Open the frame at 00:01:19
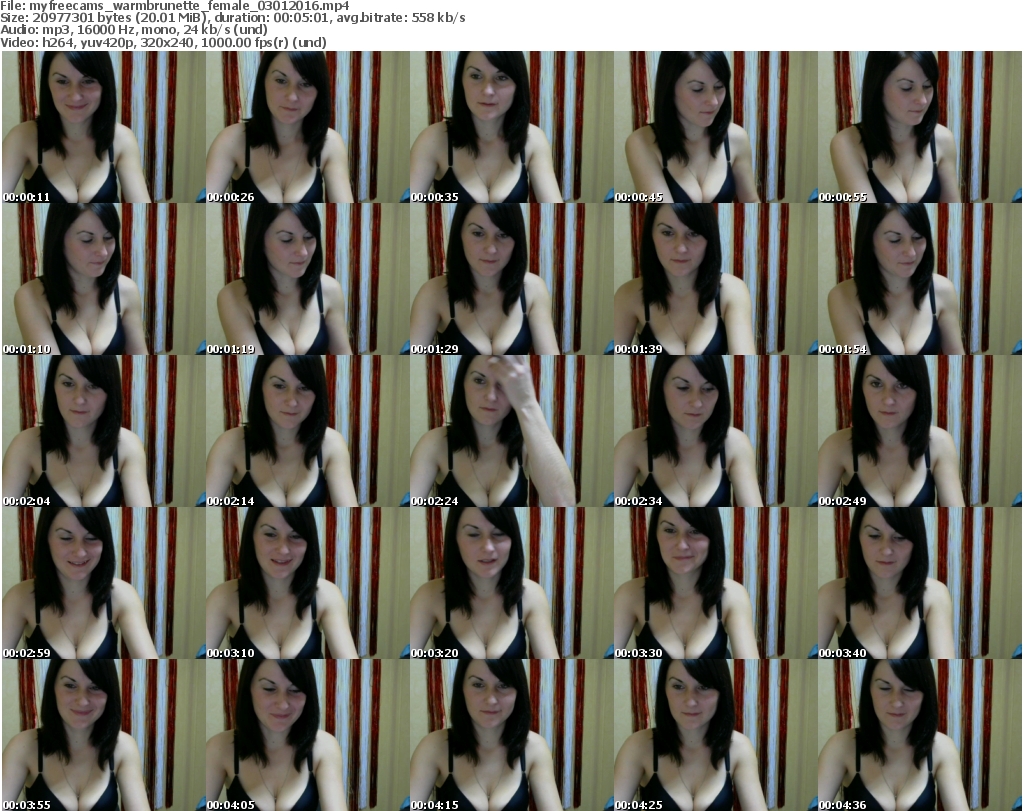 coord(308,279)
